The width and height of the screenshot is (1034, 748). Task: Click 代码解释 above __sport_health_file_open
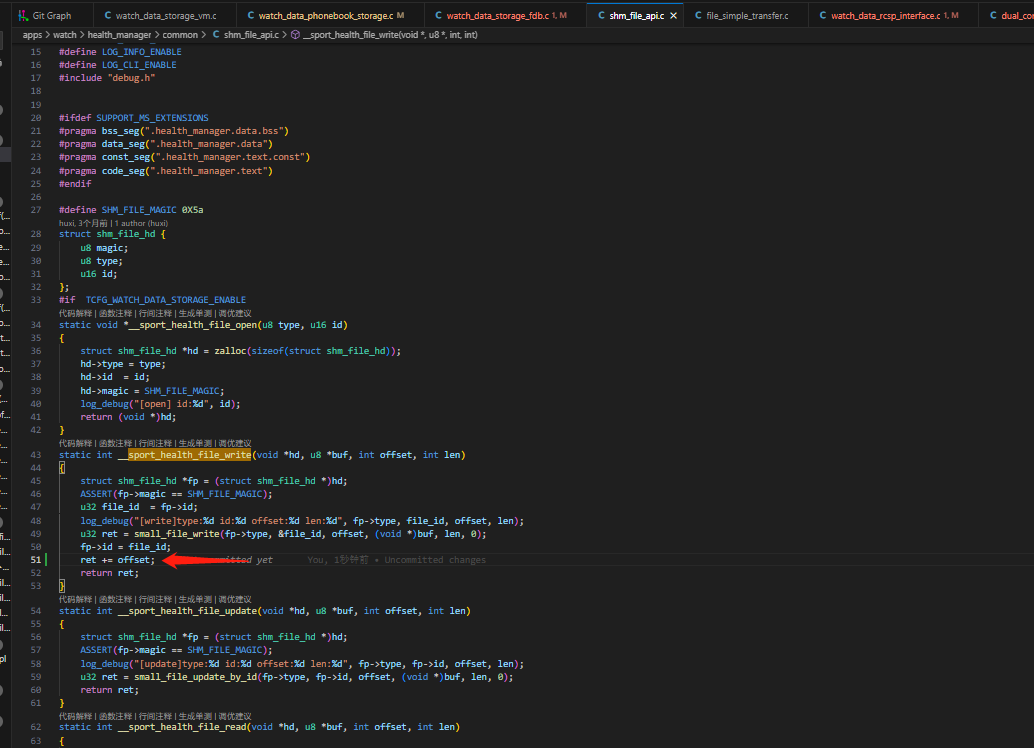[75, 313]
